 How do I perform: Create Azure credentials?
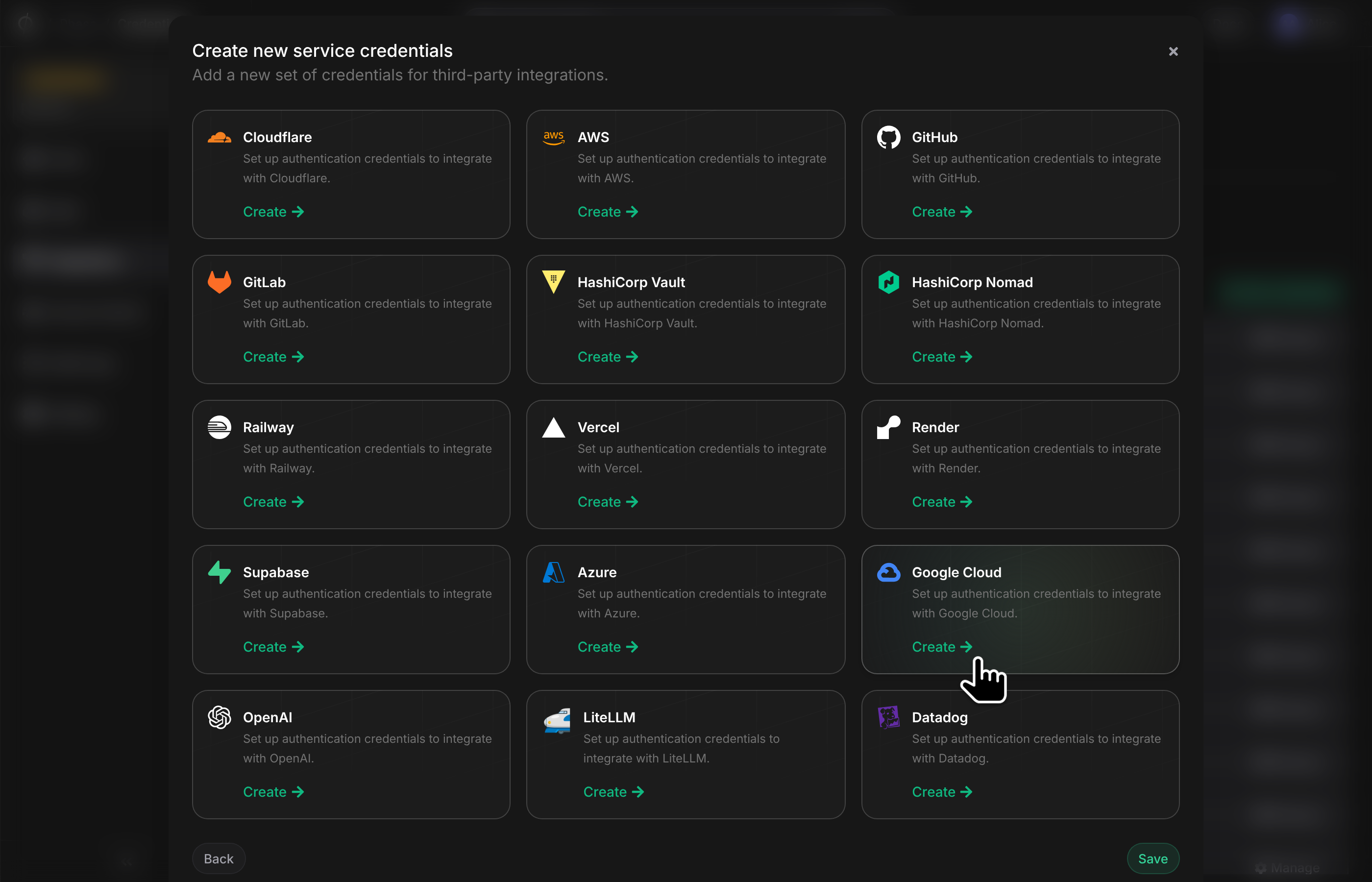608,647
